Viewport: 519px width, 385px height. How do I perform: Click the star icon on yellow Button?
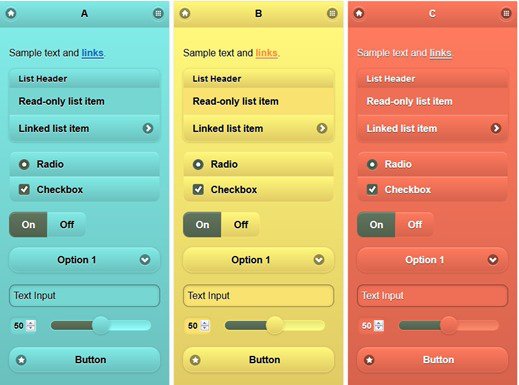195,360
